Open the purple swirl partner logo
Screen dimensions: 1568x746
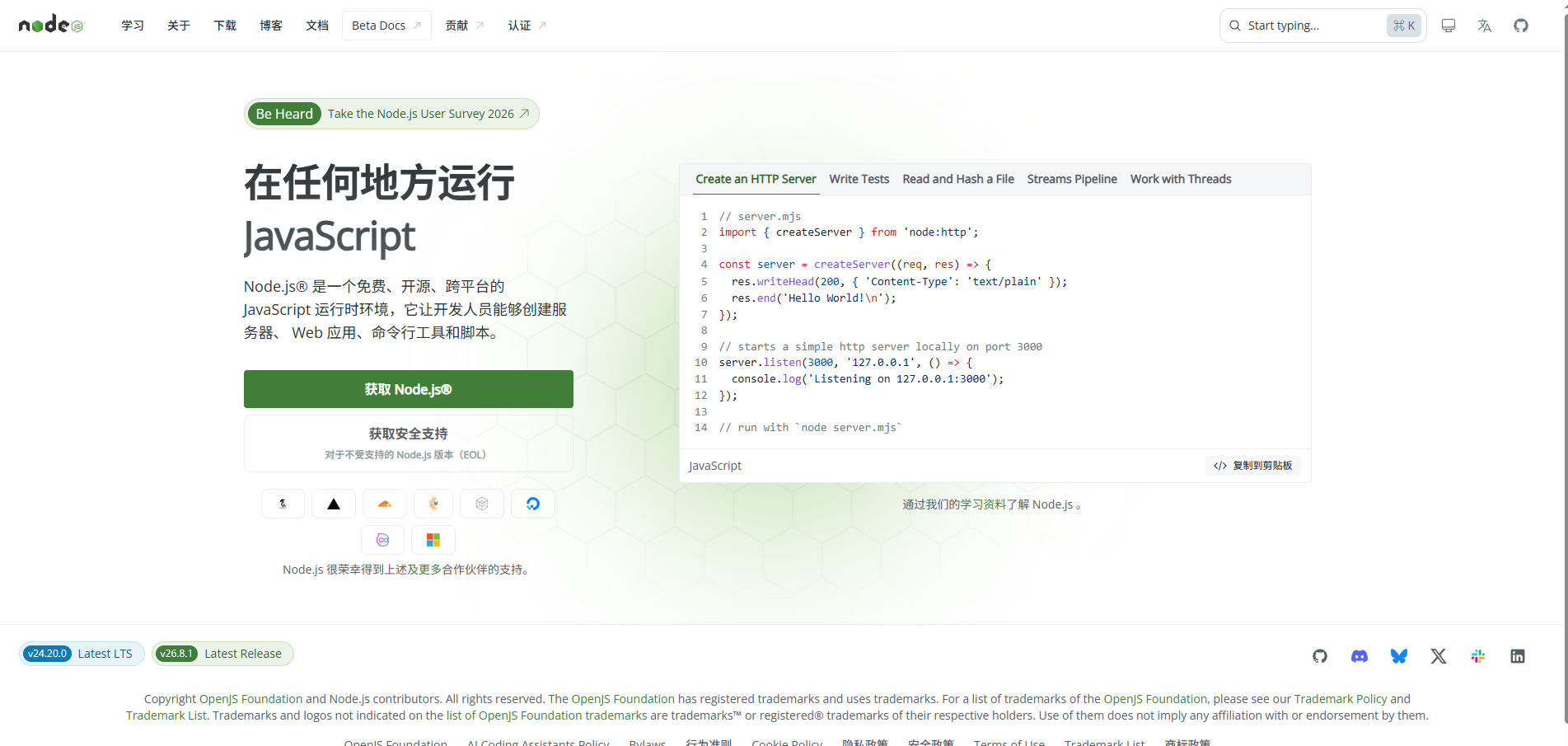pyautogui.click(x=383, y=540)
